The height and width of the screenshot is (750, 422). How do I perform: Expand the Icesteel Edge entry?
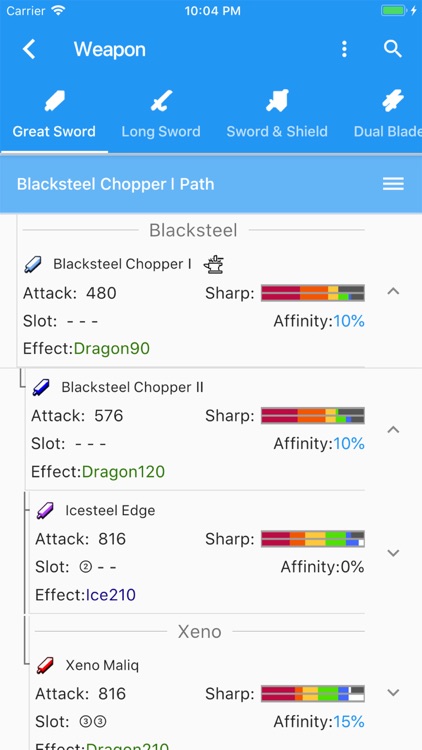pos(393,553)
